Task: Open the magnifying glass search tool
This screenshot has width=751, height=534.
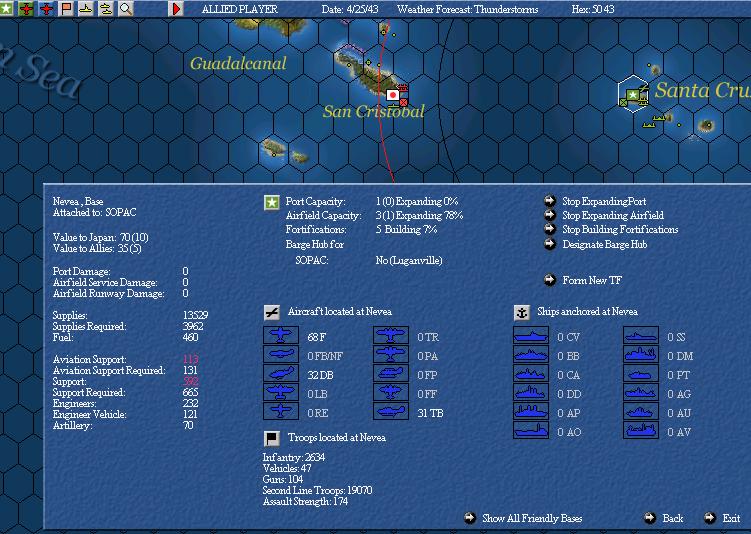Action: (125, 8)
